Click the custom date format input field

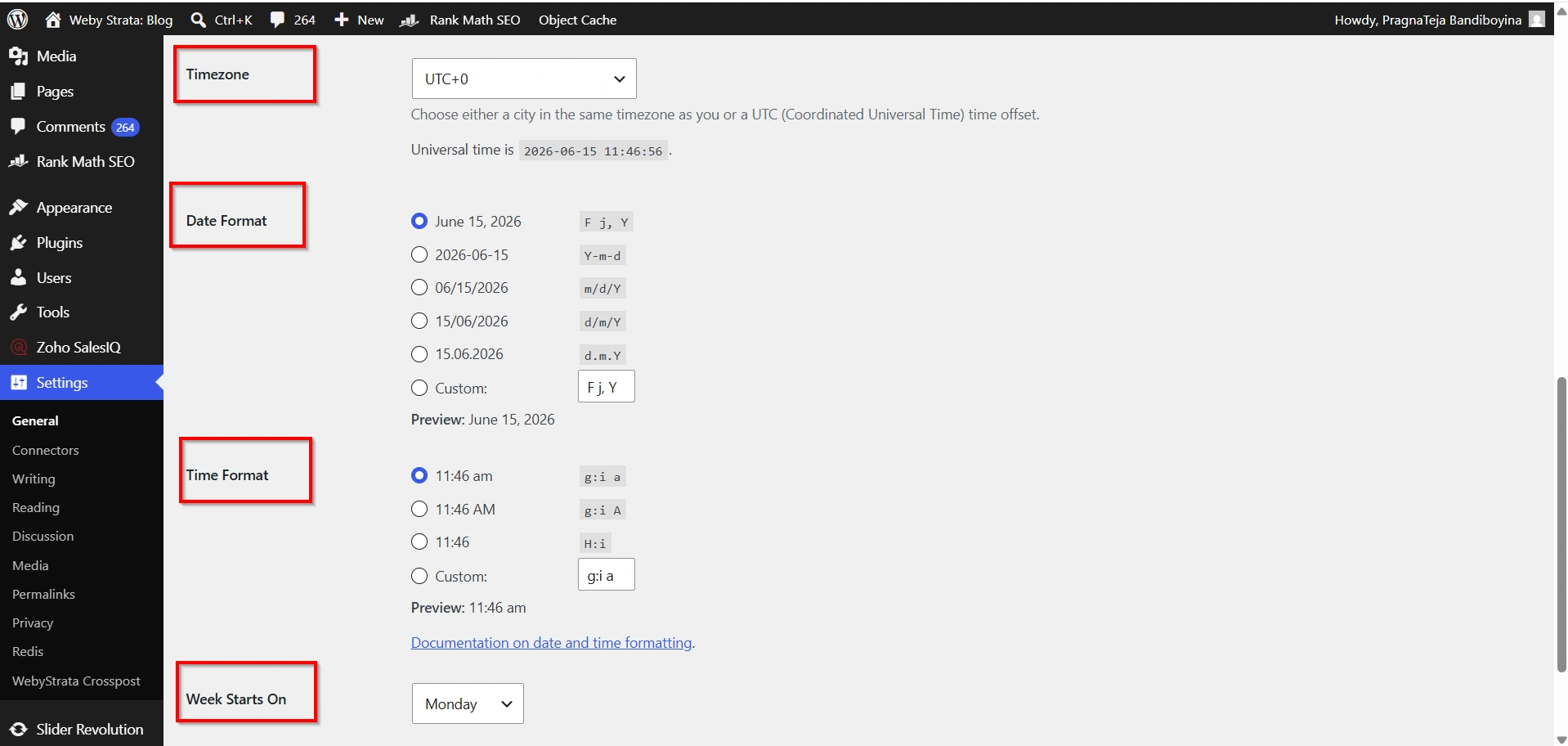pos(607,386)
